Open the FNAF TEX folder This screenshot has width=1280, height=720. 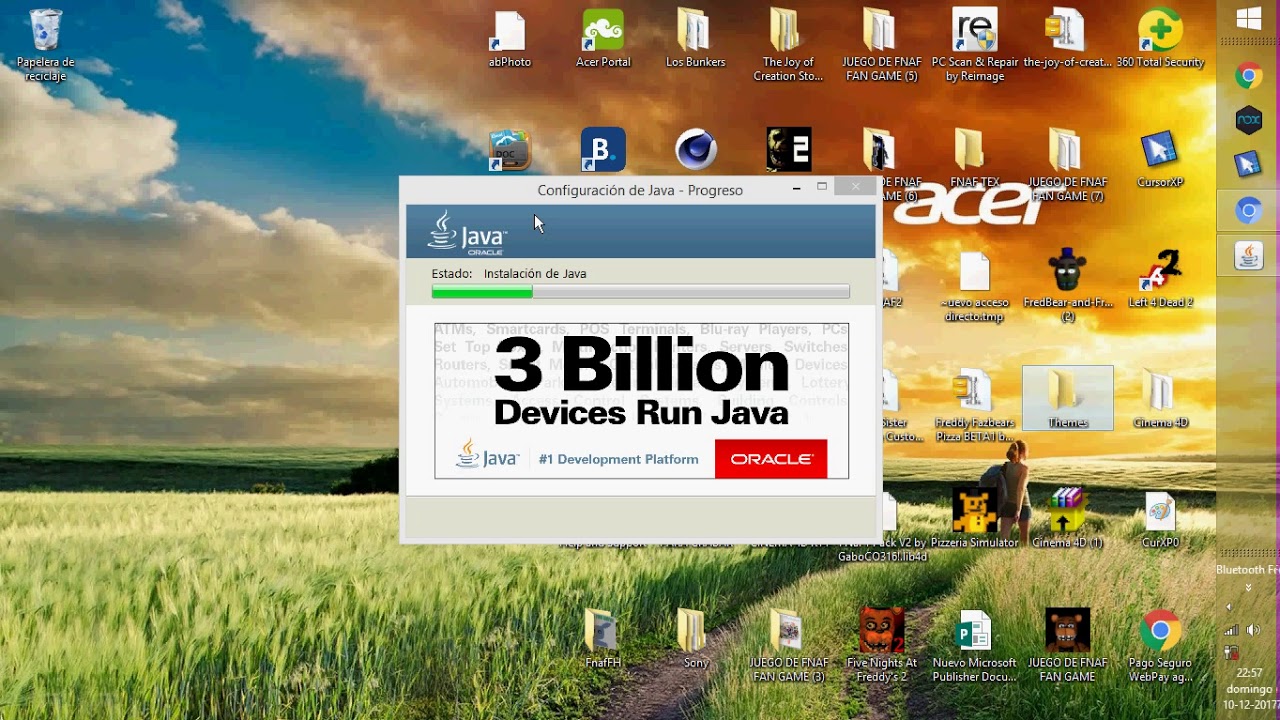click(x=973, y=160)
